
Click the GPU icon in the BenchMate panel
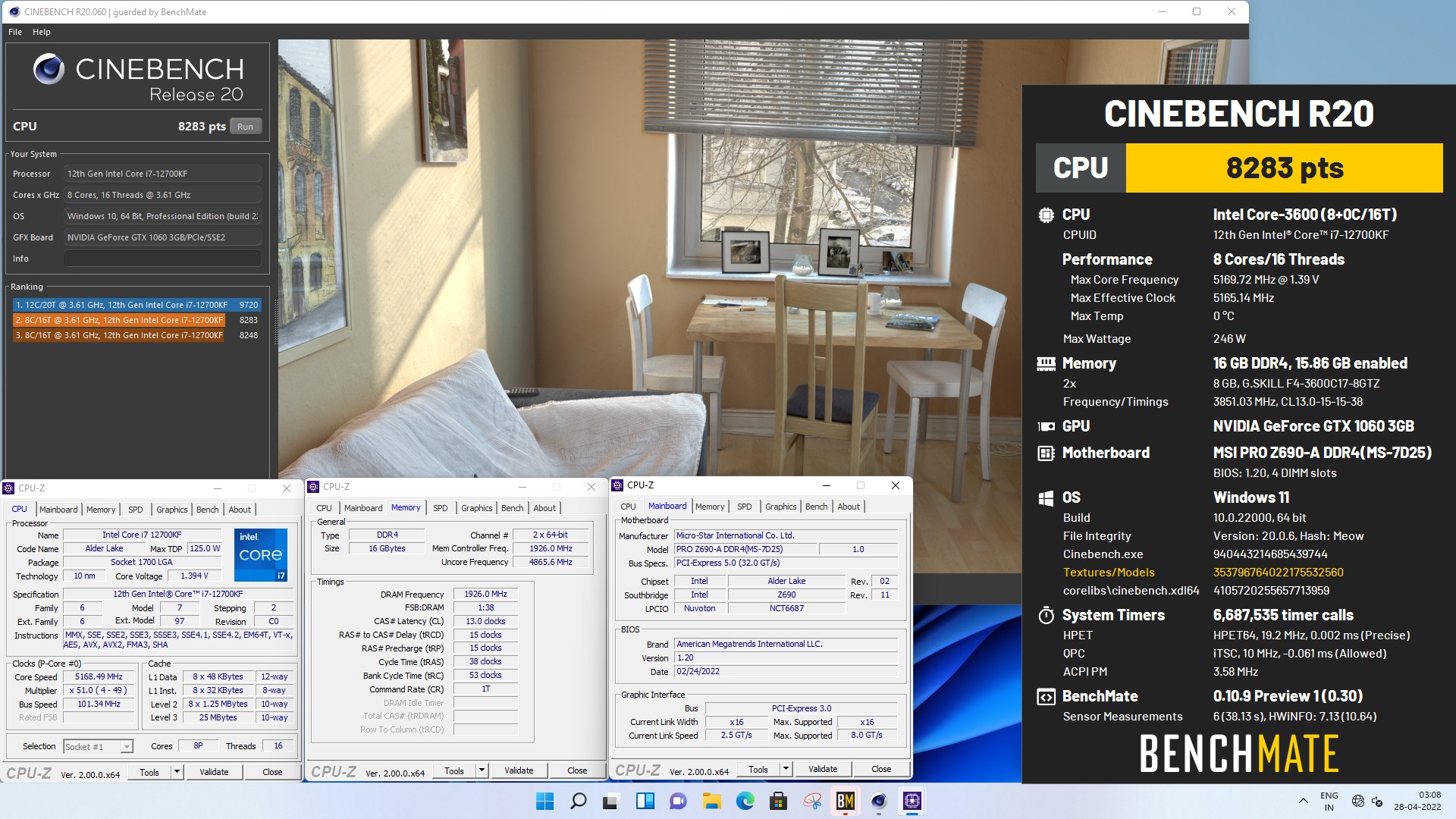pyautogui.click(x=1046, y=426)
